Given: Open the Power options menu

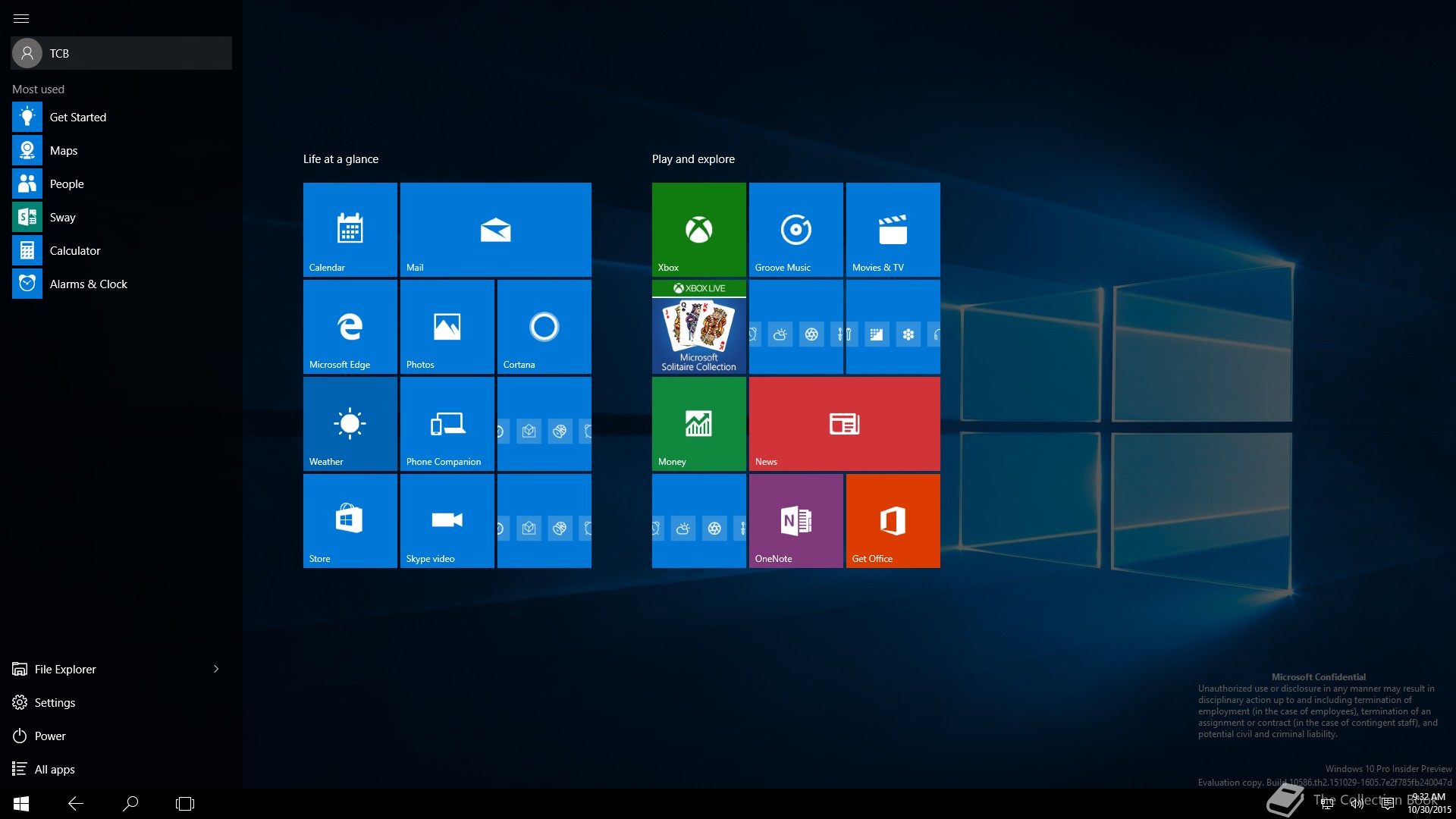Looking at the screenshot, I should 50,736.
